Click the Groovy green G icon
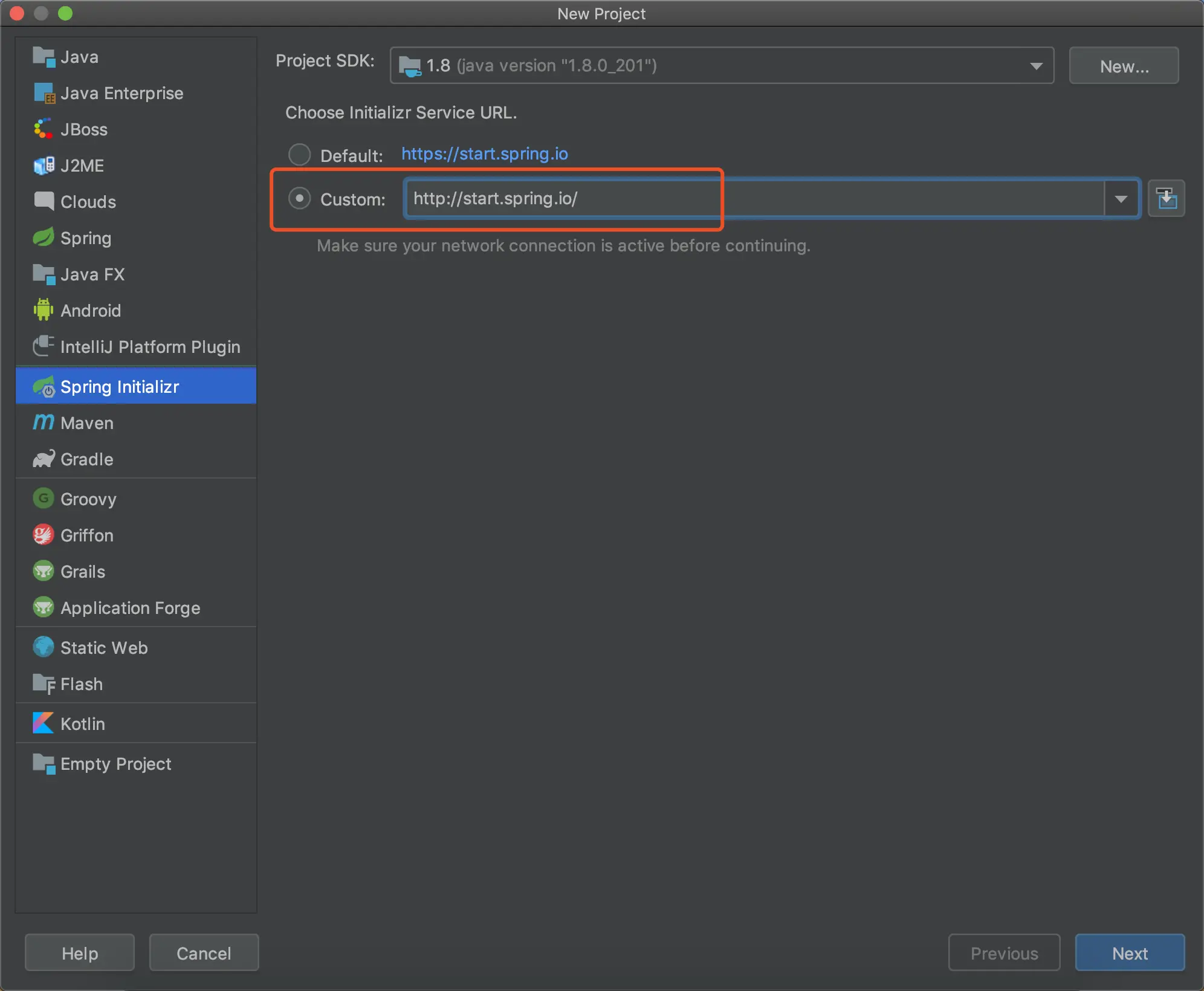This screenshot has width=1204, height=991. click(44, 499)
